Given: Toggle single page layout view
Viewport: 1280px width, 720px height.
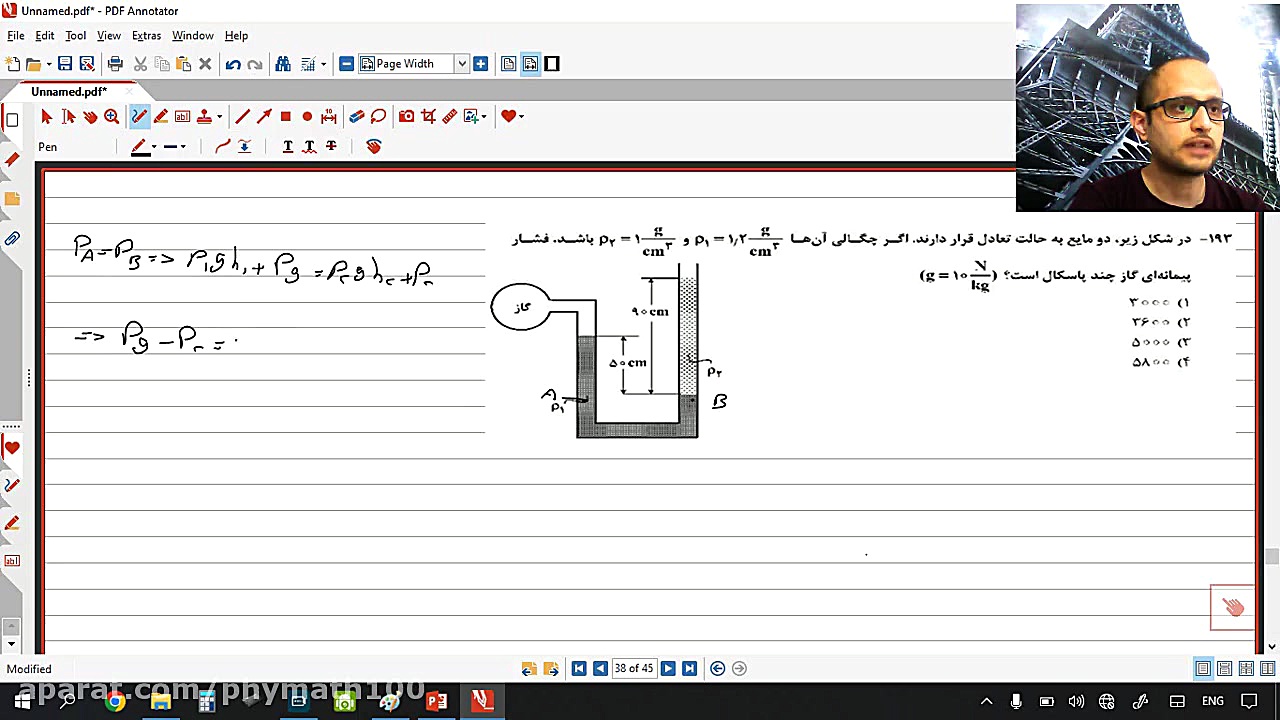Looking at the screenshot, I should [x=508, y=64].
